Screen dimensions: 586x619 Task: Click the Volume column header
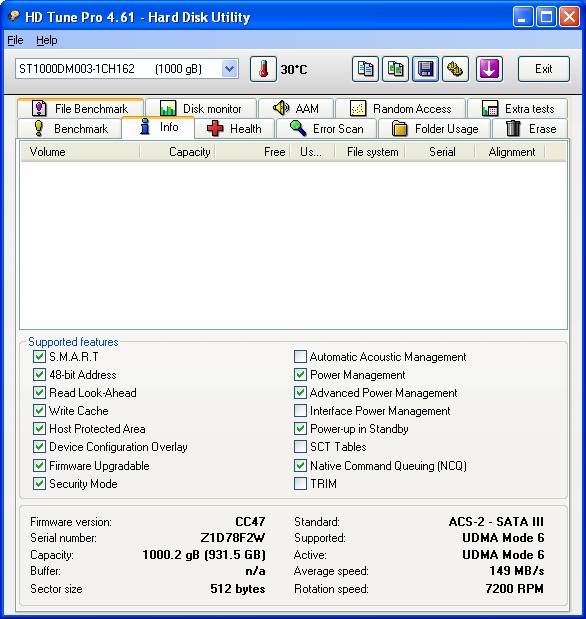(x=80, y=152)
